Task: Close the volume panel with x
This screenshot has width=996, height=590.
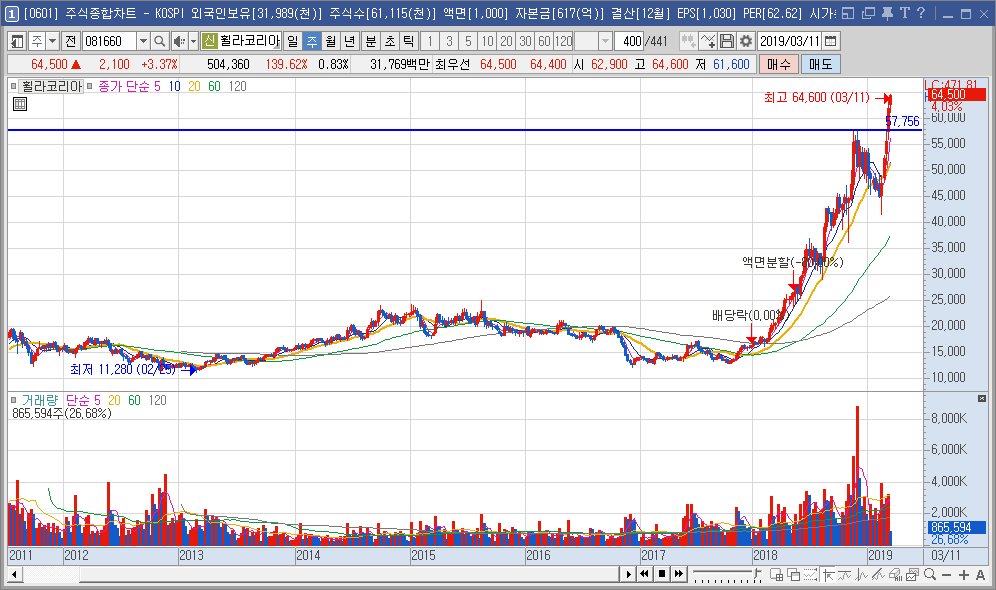Action: (x=982, y=399)
